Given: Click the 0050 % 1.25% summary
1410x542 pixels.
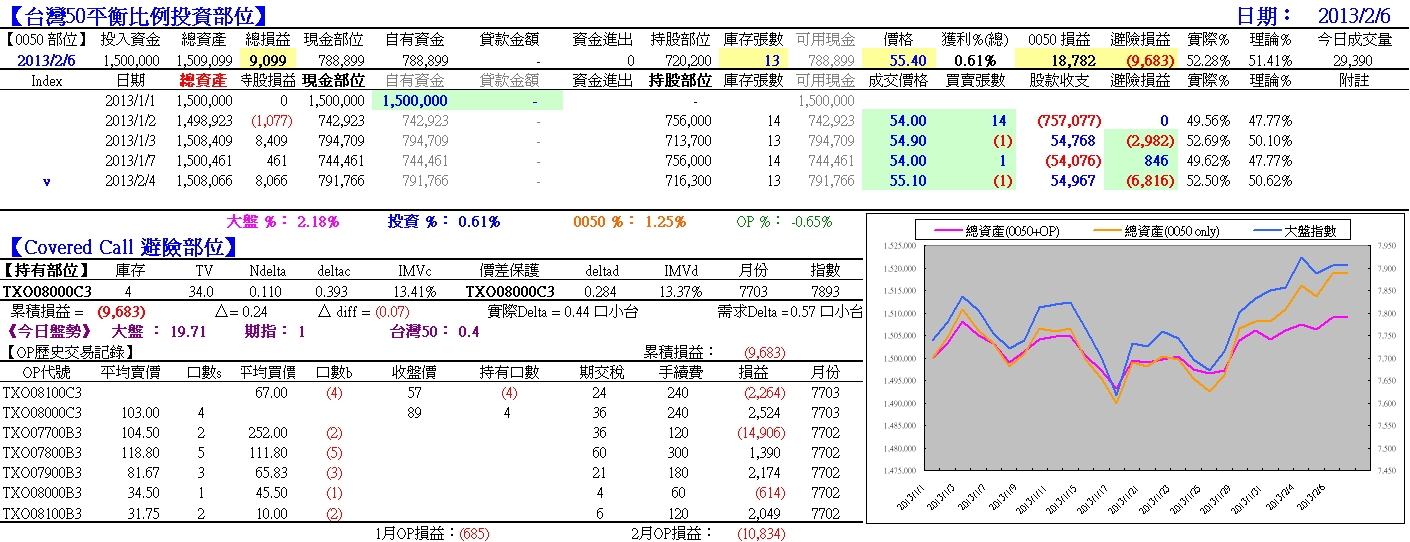Looking at the screenshot, I should pos(630,221).
